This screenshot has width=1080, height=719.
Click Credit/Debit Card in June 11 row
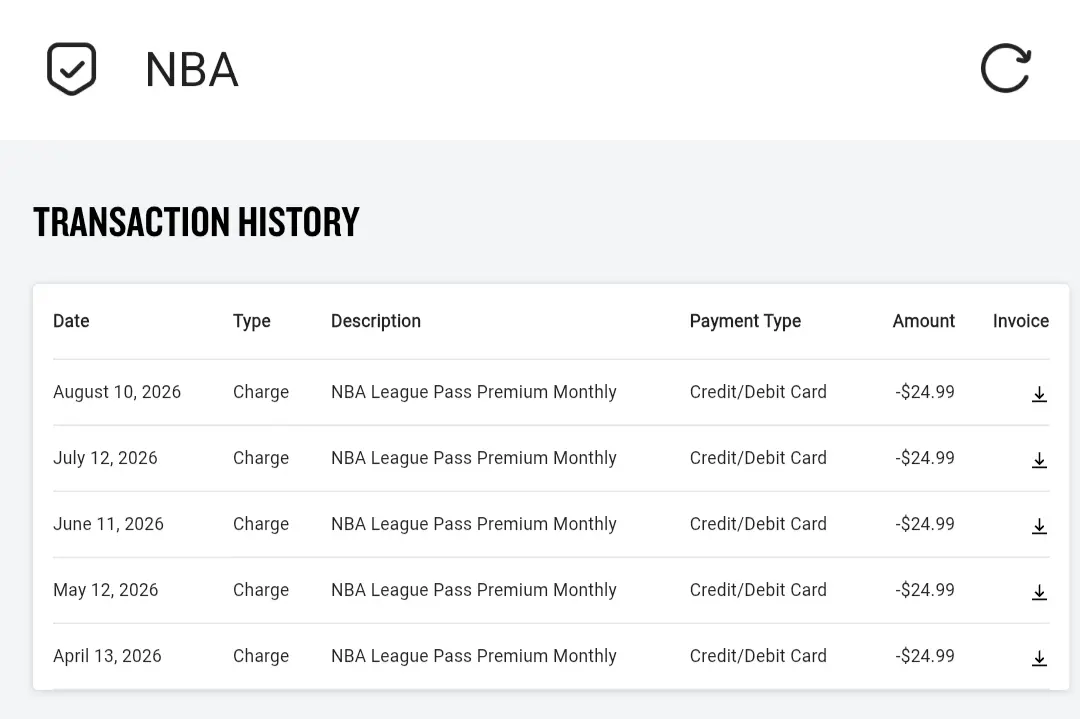(758, 524)
